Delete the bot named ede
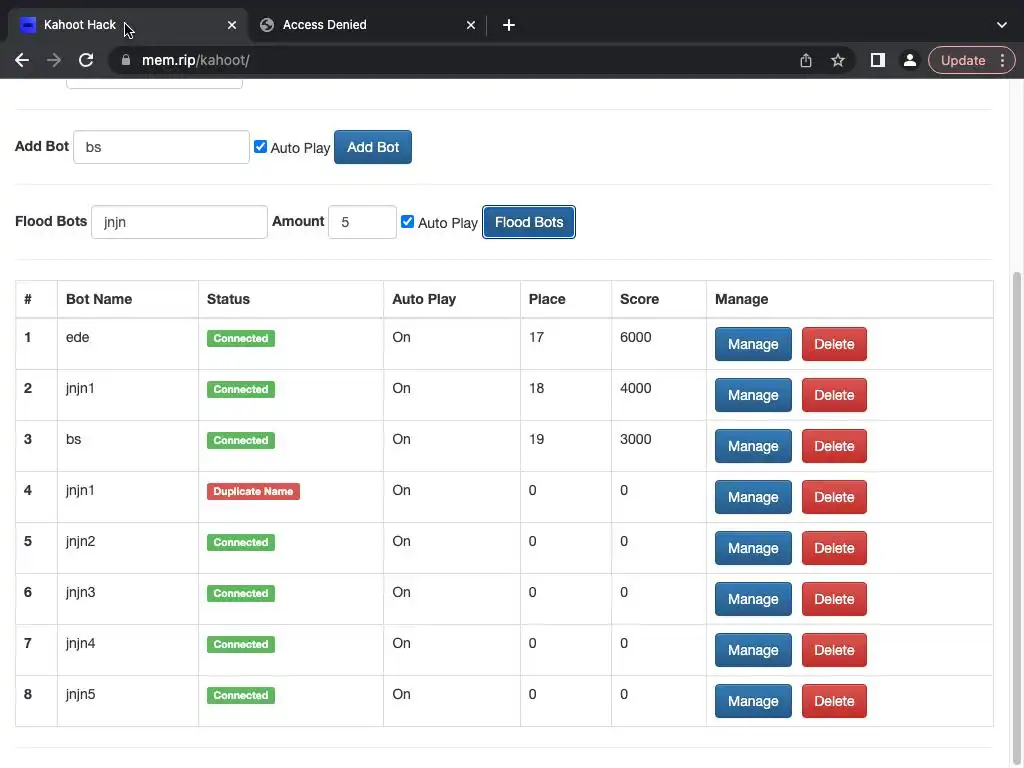1024x768 pixels. click(834, 344)
